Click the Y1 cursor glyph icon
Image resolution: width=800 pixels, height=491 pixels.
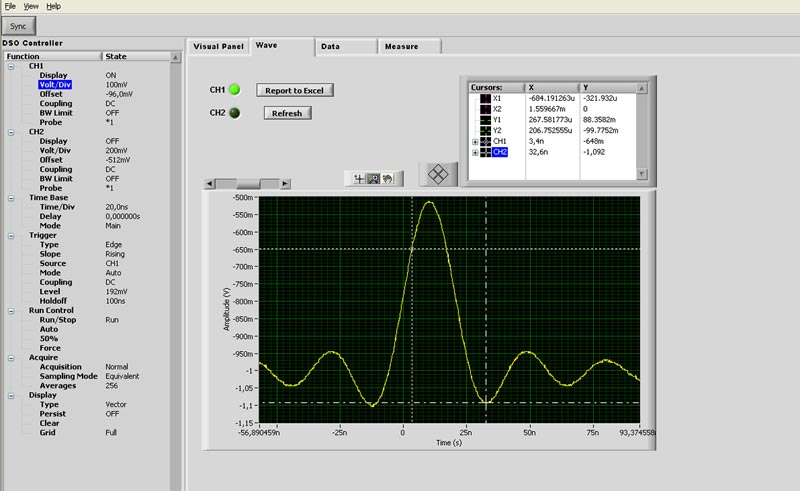pos(485,120)
